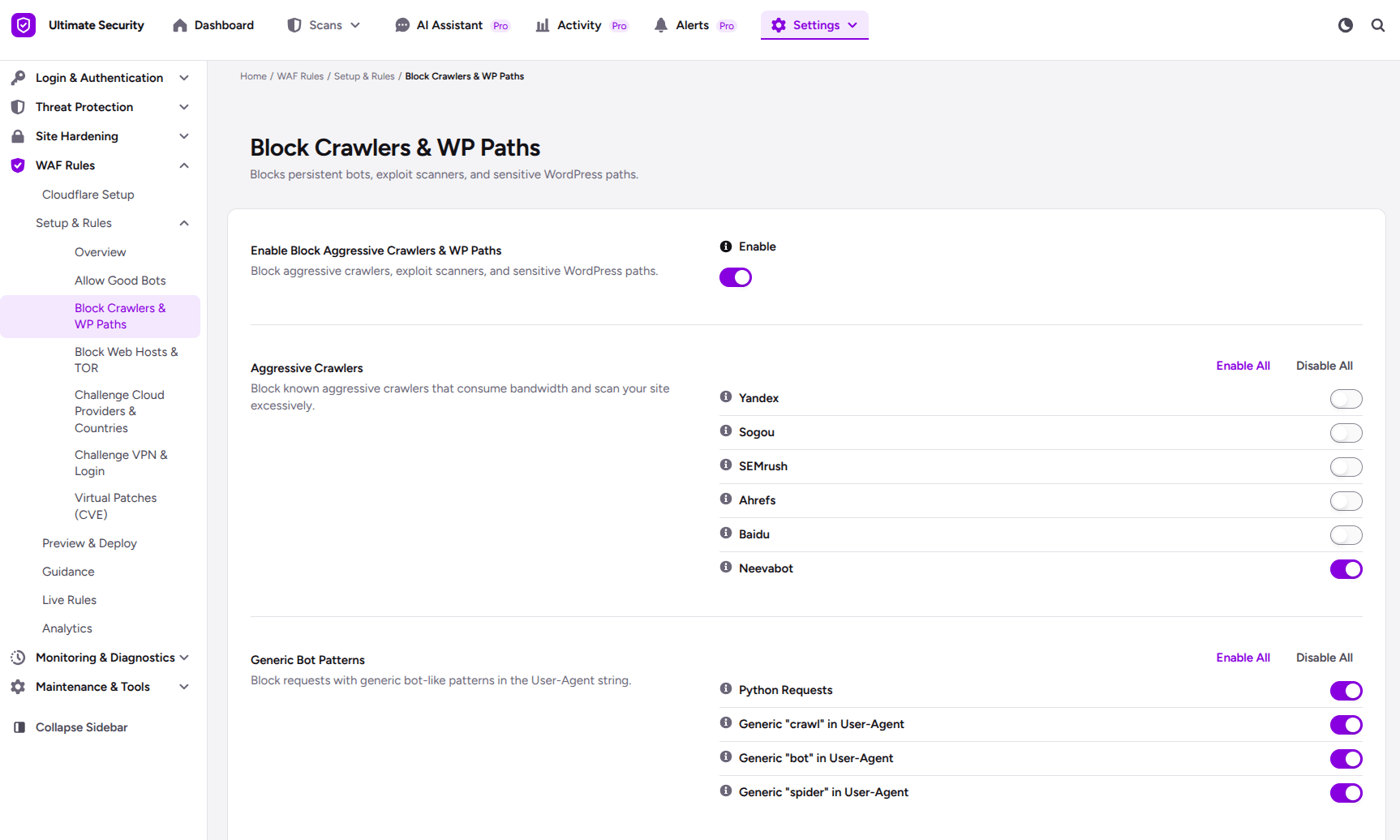Click the Maintenance & Tools gear icon
The height and width of the screenshot is (840, 1400).
(18, 687)
